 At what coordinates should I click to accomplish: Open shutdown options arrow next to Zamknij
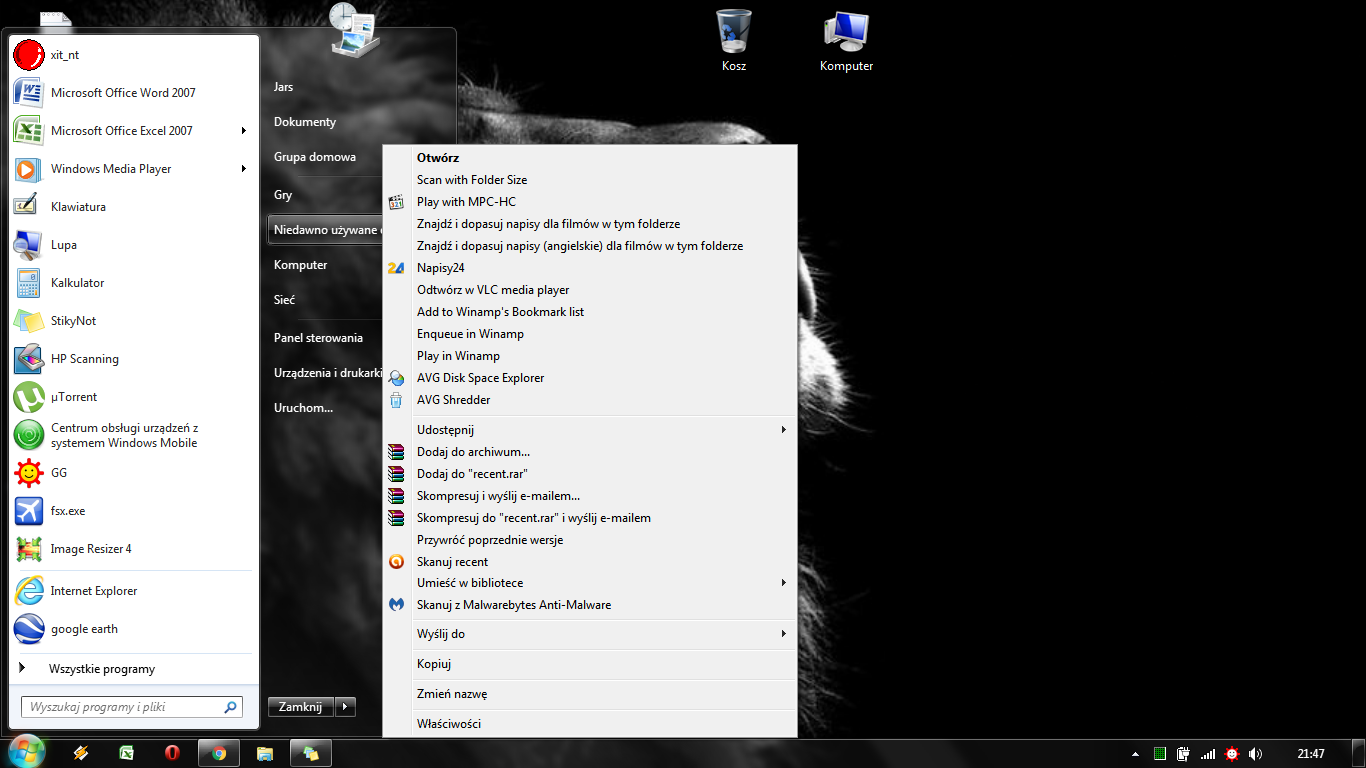click(x=345, y=707)
